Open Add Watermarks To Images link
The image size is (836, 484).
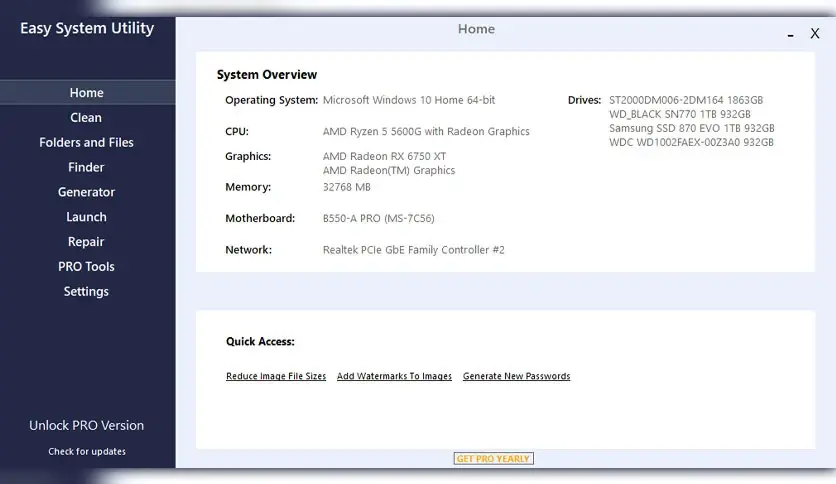pyautogui.click(x=394, y=376)
